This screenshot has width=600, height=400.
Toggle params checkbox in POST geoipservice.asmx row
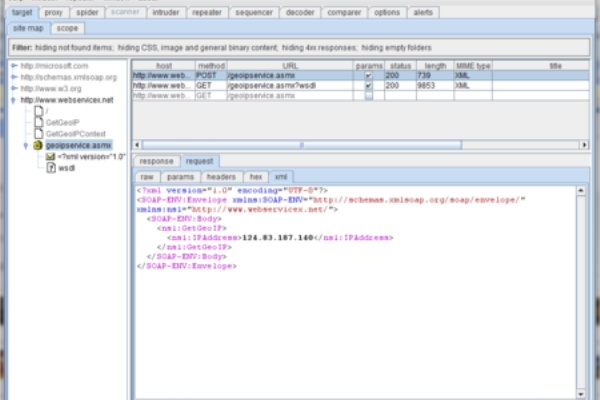pos(368,75)
